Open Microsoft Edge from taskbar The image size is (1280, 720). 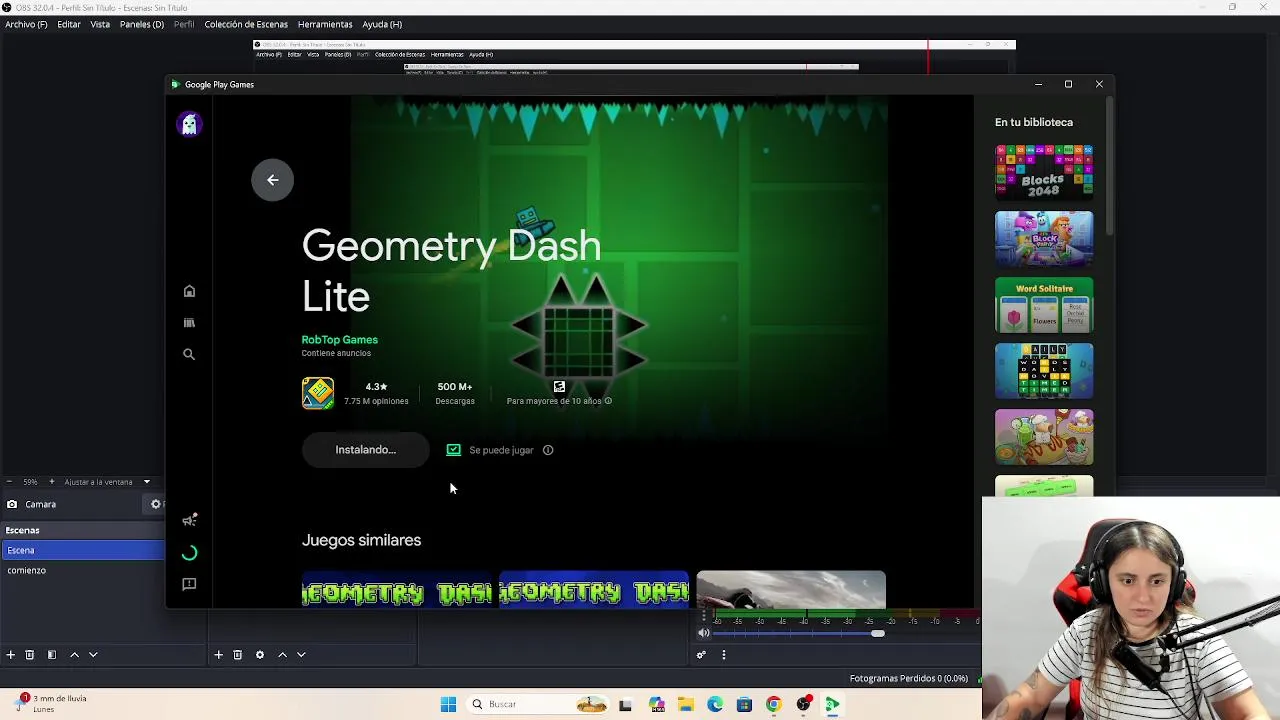715,704
